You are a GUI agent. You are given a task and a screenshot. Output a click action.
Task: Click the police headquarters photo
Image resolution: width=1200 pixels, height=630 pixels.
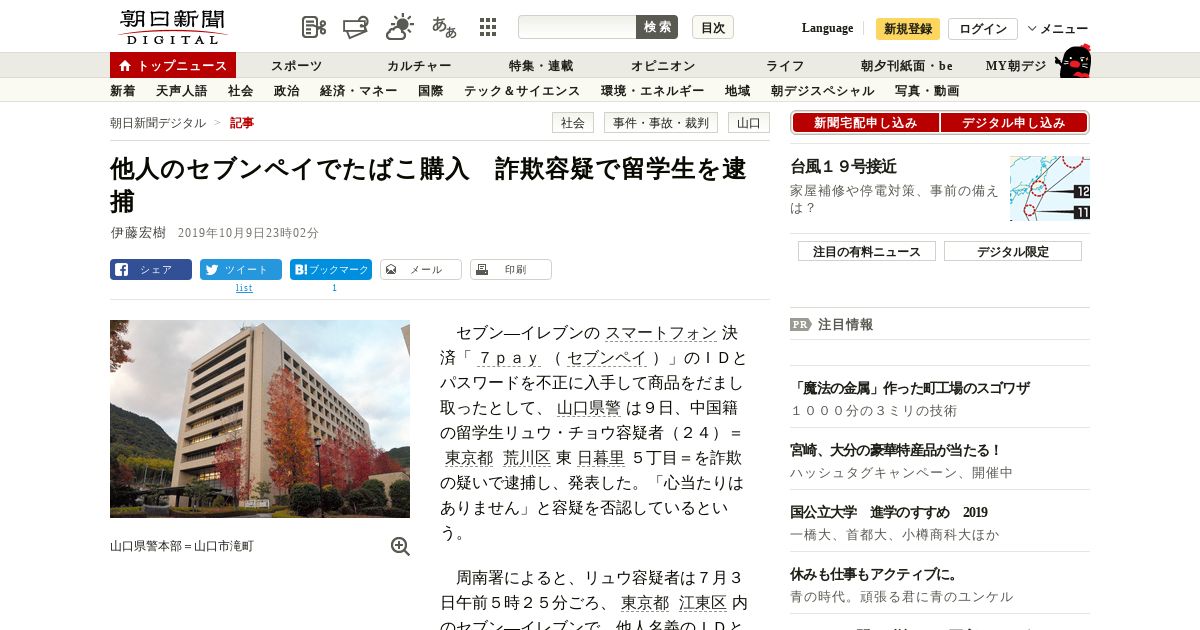pos(260,419)
